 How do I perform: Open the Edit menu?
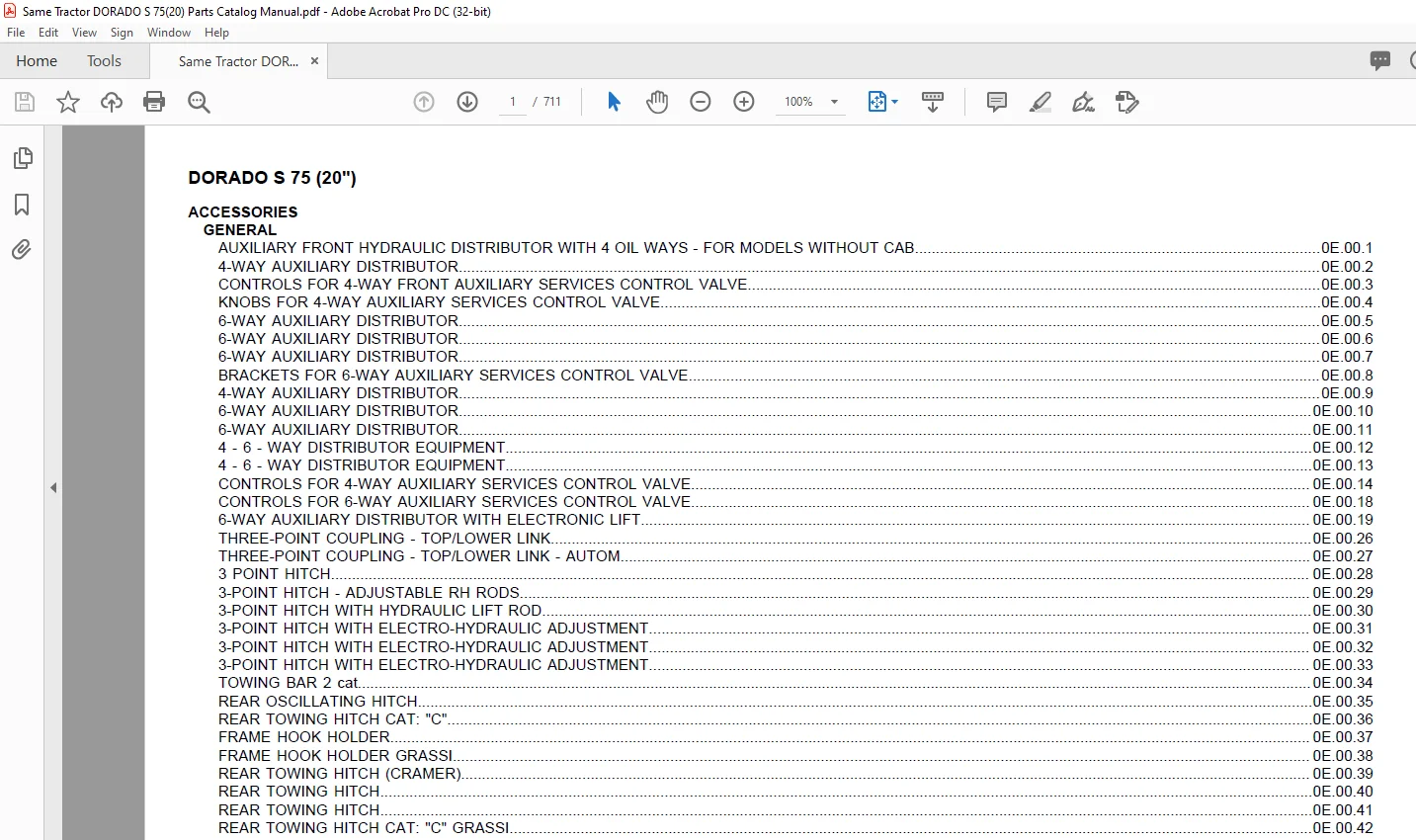(x=48, y=33)
